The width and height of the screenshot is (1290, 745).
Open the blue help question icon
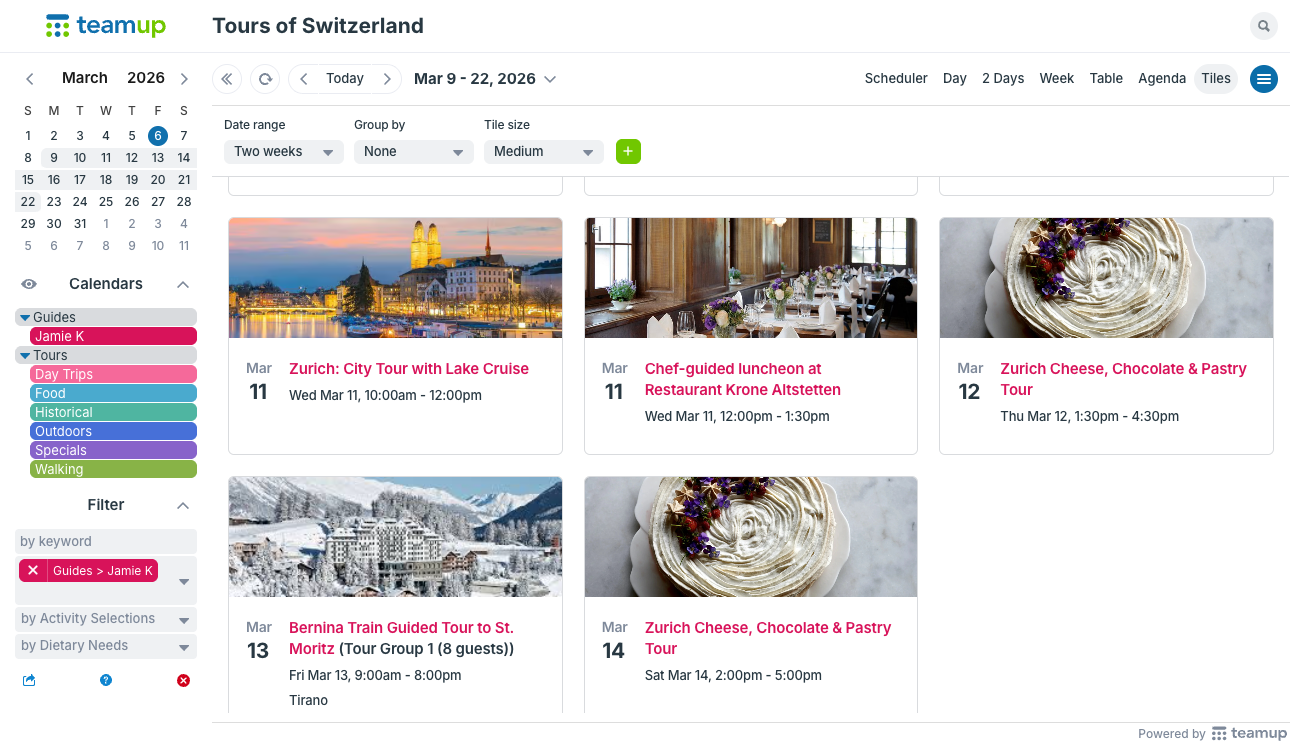[106, 681]
